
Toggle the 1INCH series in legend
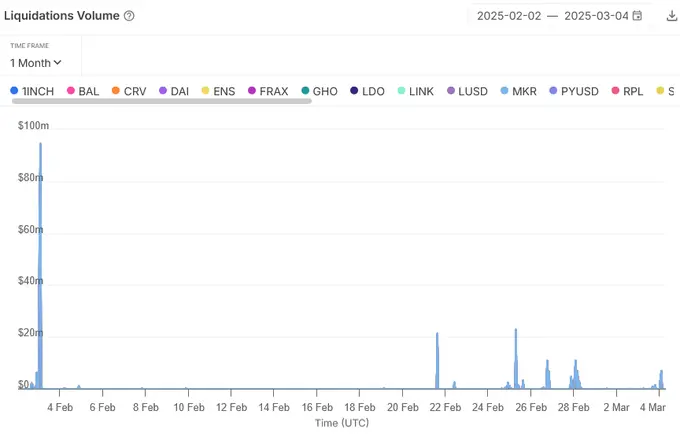(x=32, y=91)
